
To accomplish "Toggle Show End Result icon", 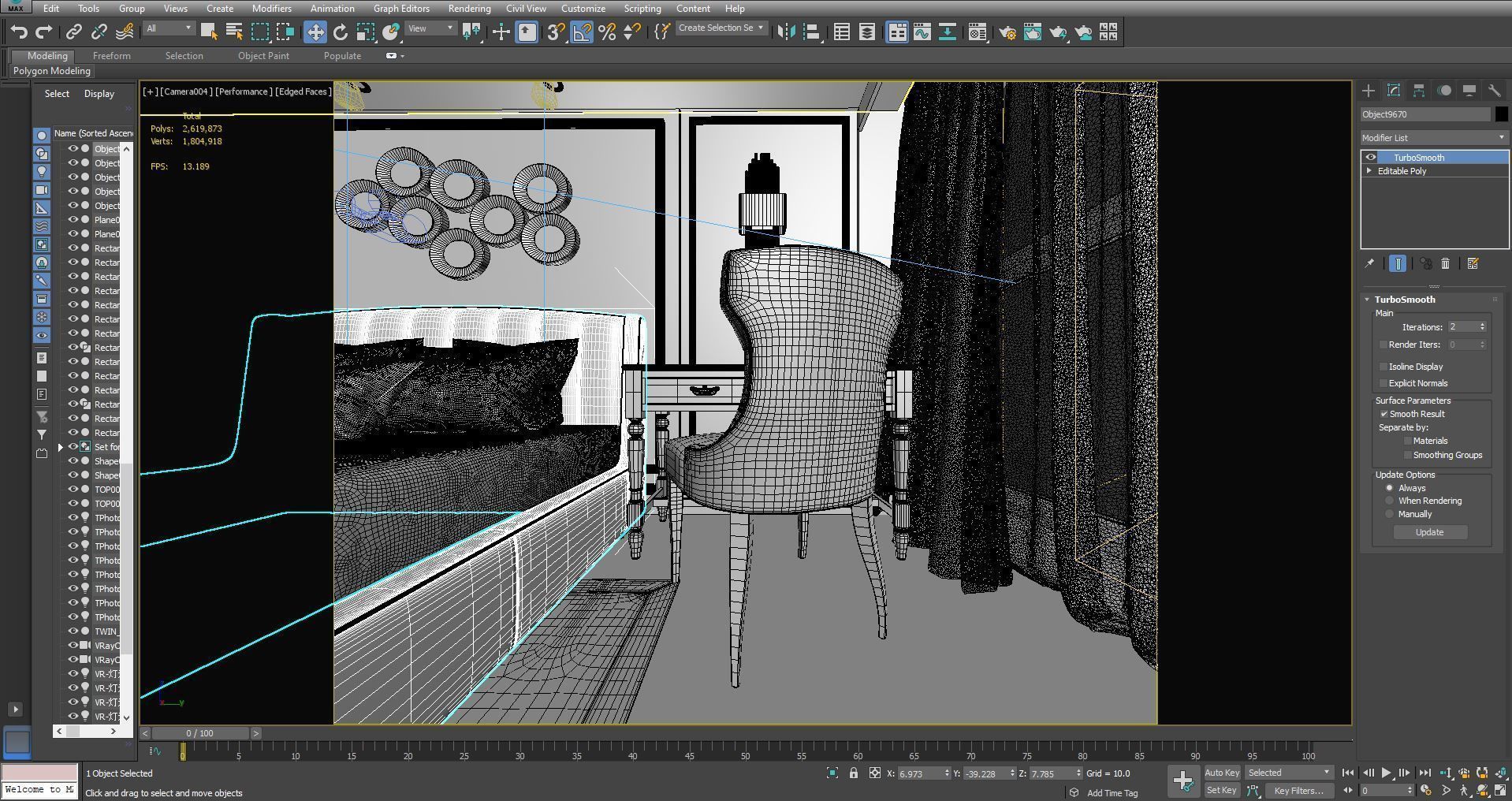I will pyautogui.click(x=1398, y=263).
